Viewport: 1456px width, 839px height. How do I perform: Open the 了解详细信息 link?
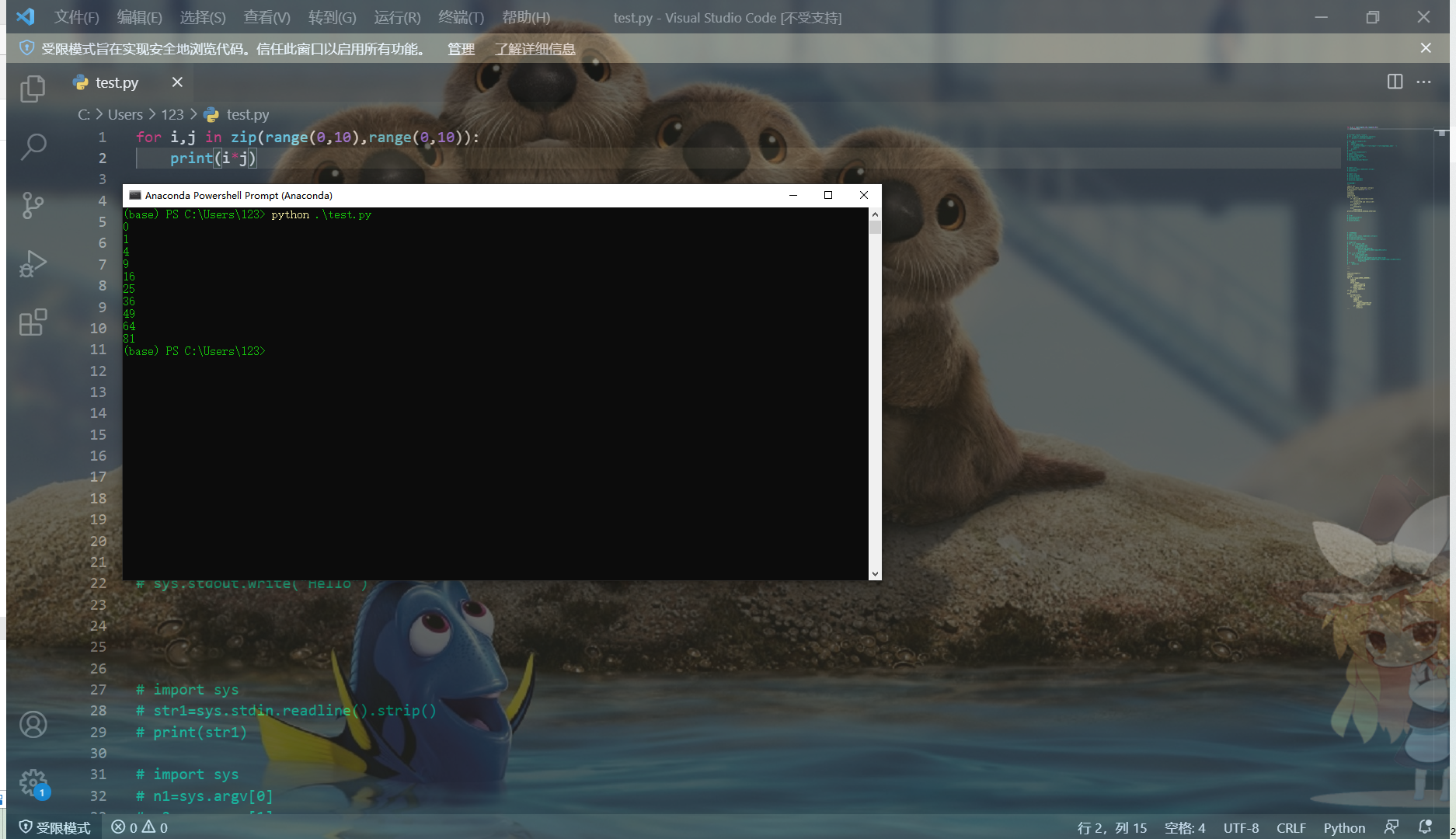click(x=535, y=49)
